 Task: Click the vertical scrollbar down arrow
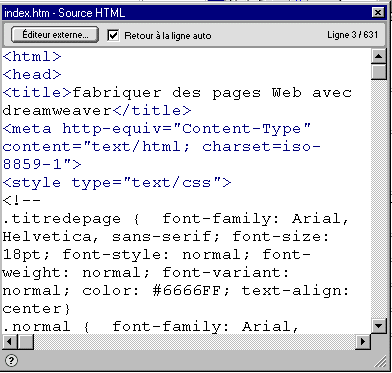pos(378,325)
